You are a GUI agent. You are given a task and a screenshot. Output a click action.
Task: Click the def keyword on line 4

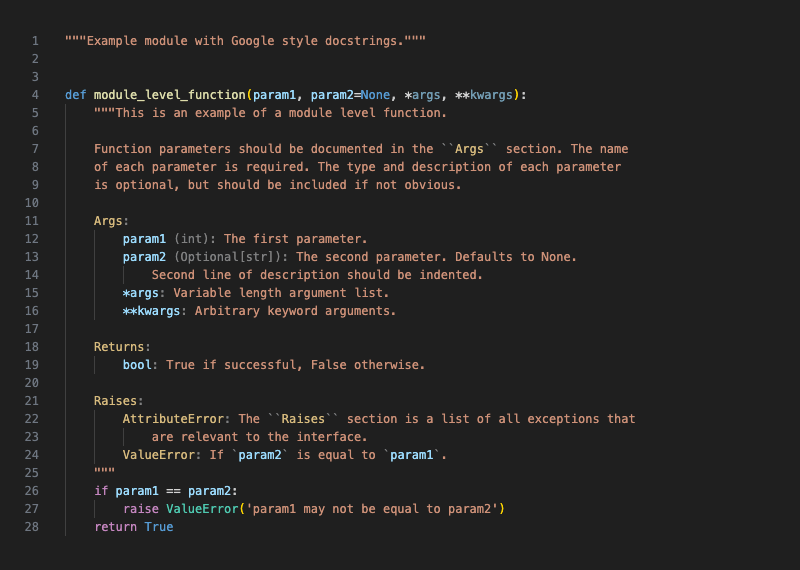click(x=76, y=95)
